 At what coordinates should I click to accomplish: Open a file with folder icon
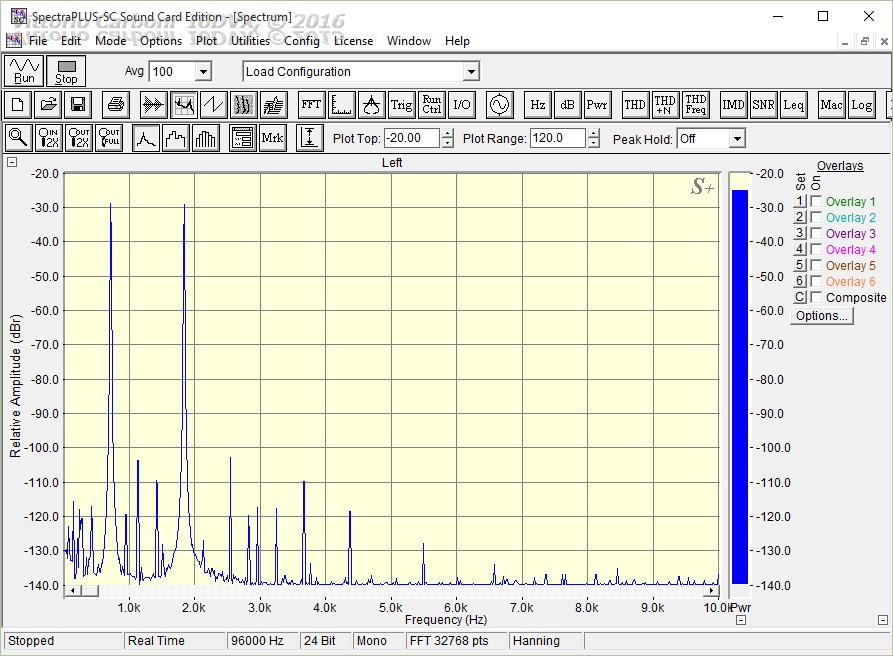(48, 105)
